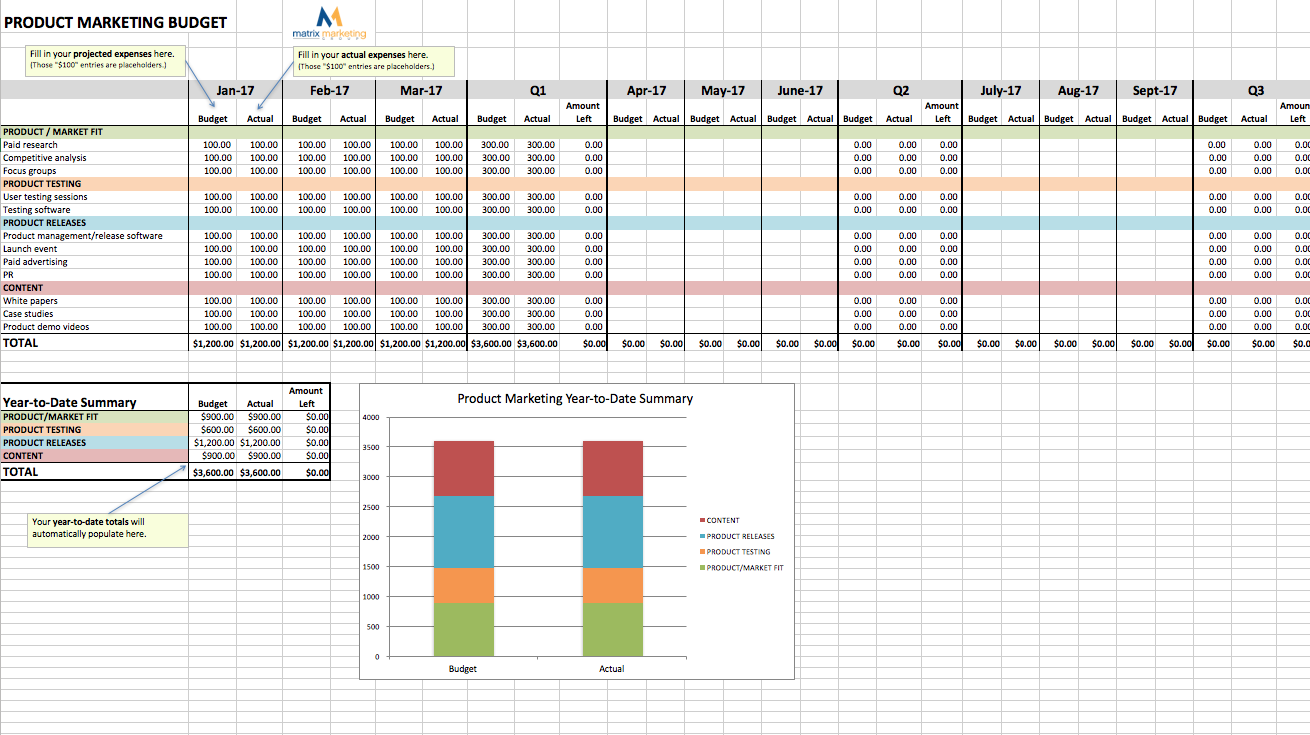Click the May-17 column header
1310x735 pixels.
pos(723,90)
